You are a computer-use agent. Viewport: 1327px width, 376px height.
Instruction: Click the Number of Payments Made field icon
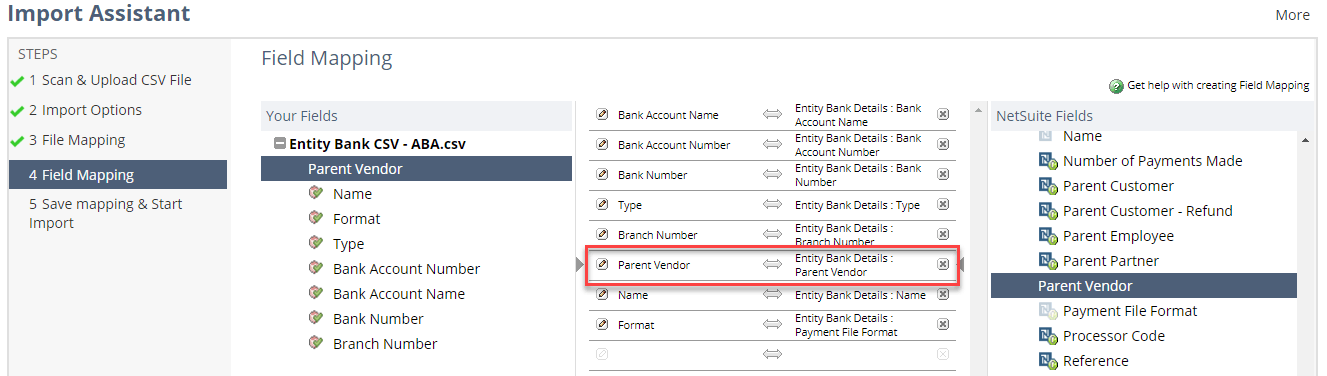(x=1047, y=161)
